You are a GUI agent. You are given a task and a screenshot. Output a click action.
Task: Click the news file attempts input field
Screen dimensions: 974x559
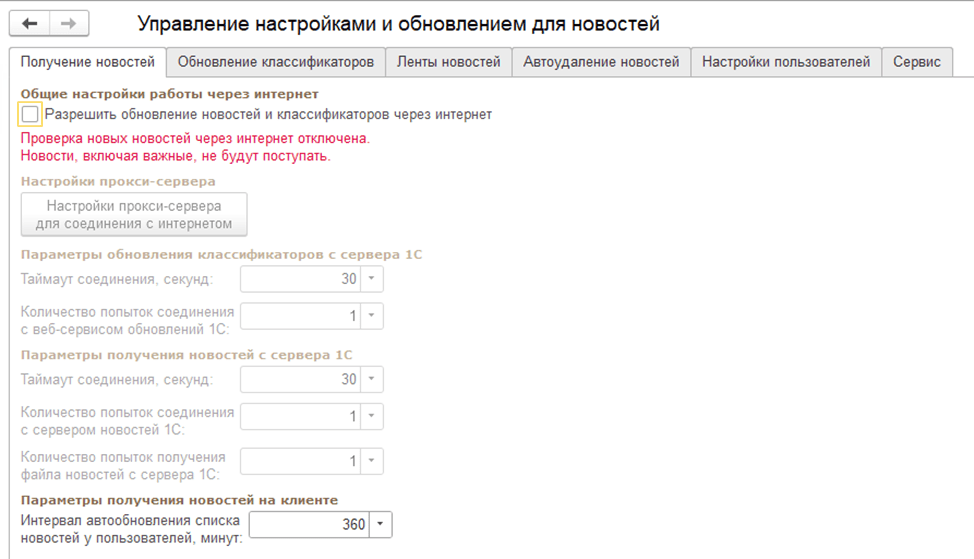[300, 462]
